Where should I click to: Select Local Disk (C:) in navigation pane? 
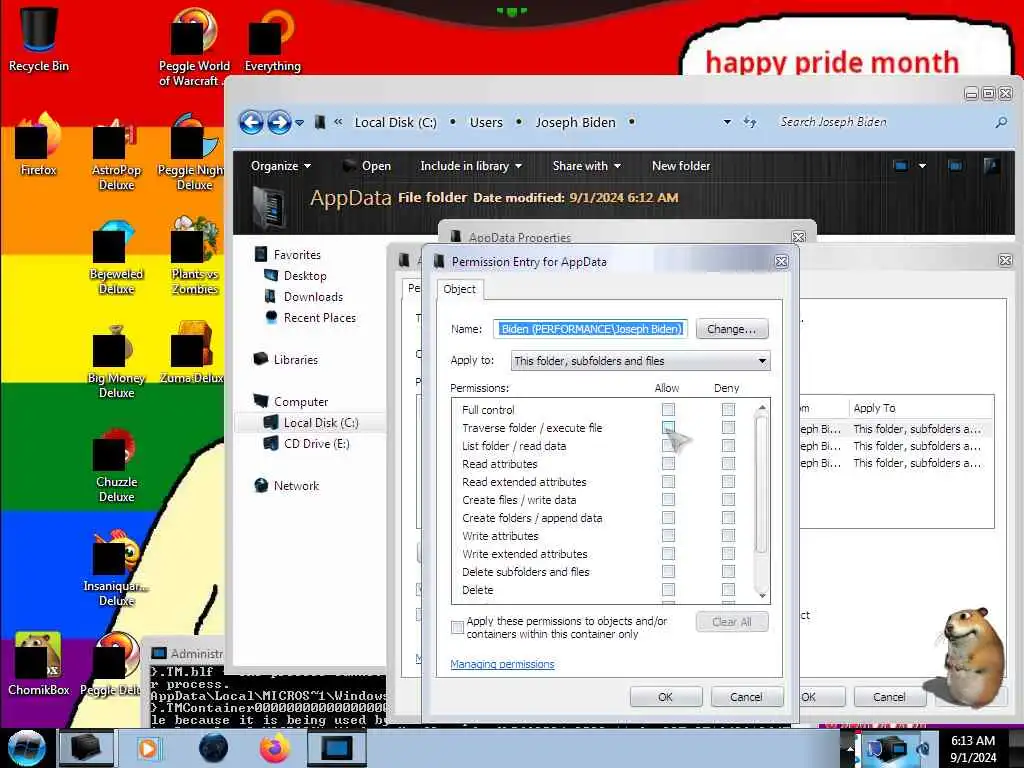coord(320,423)
